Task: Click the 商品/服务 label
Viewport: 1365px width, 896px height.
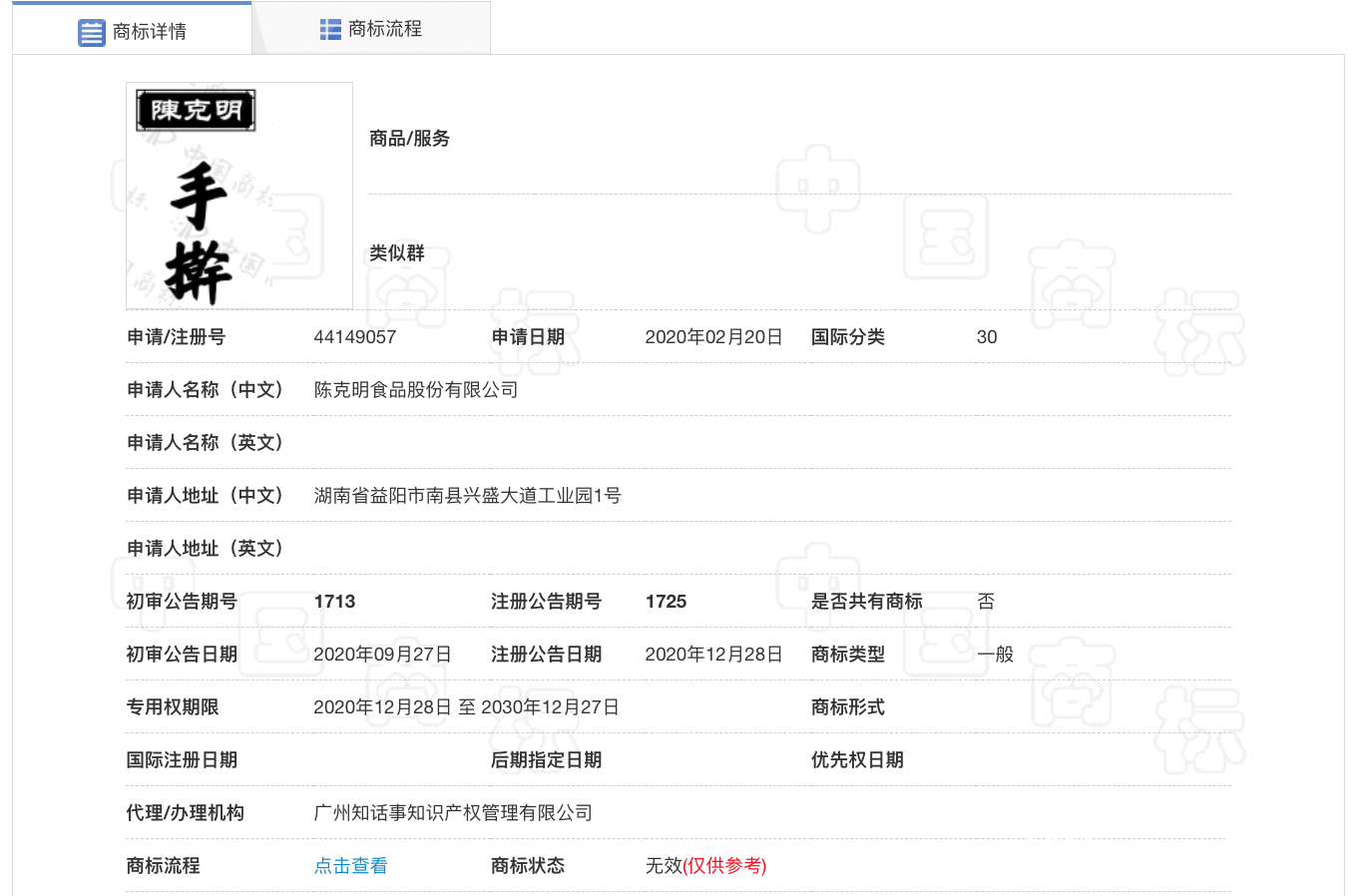Action: tap(409, 139)
